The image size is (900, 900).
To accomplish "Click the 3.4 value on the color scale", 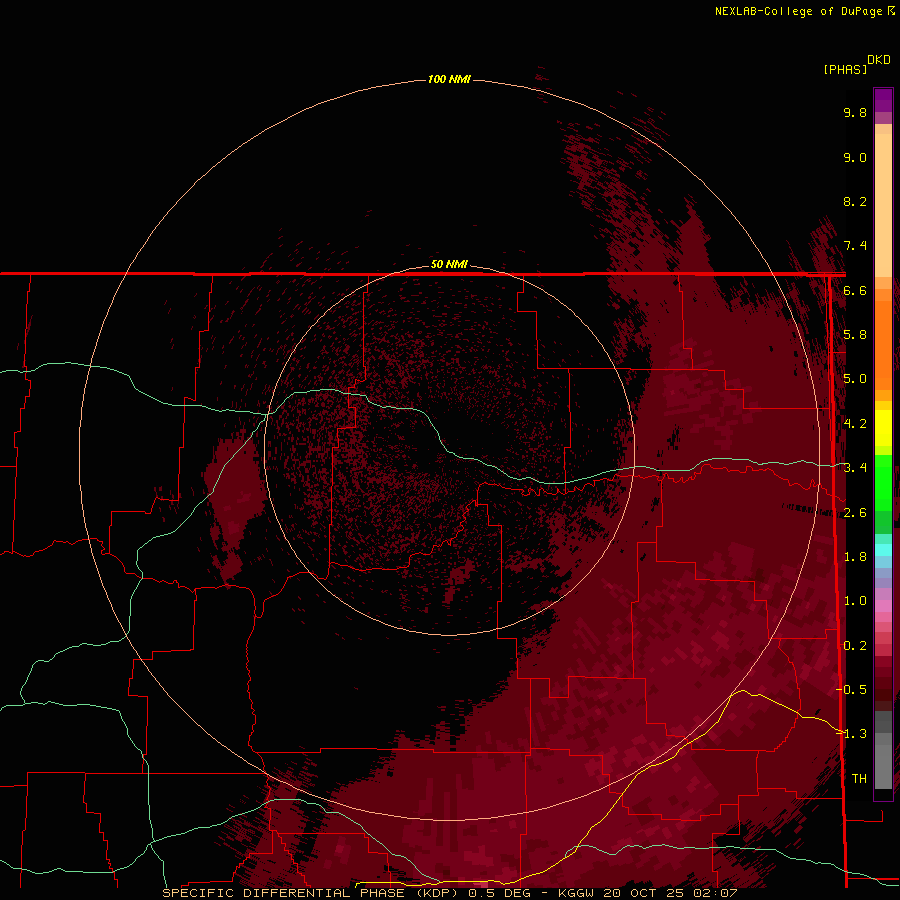I will pos(855,468).
